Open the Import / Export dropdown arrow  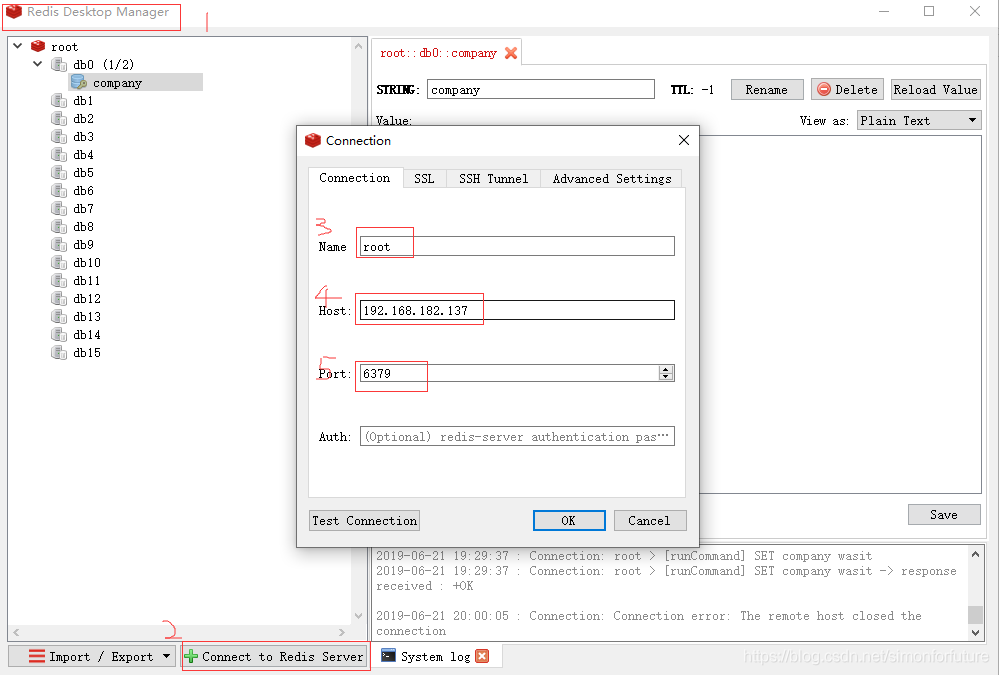pos(166,656)
